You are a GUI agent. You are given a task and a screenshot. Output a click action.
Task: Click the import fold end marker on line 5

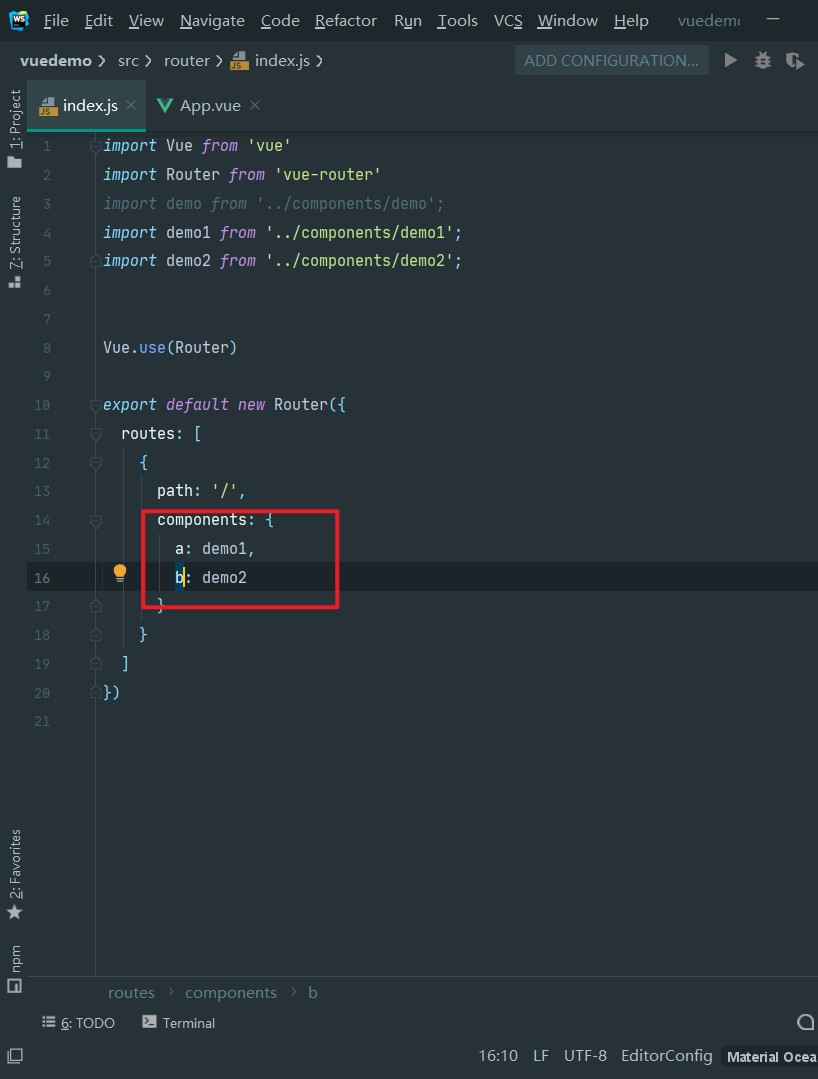click(96, 261)
